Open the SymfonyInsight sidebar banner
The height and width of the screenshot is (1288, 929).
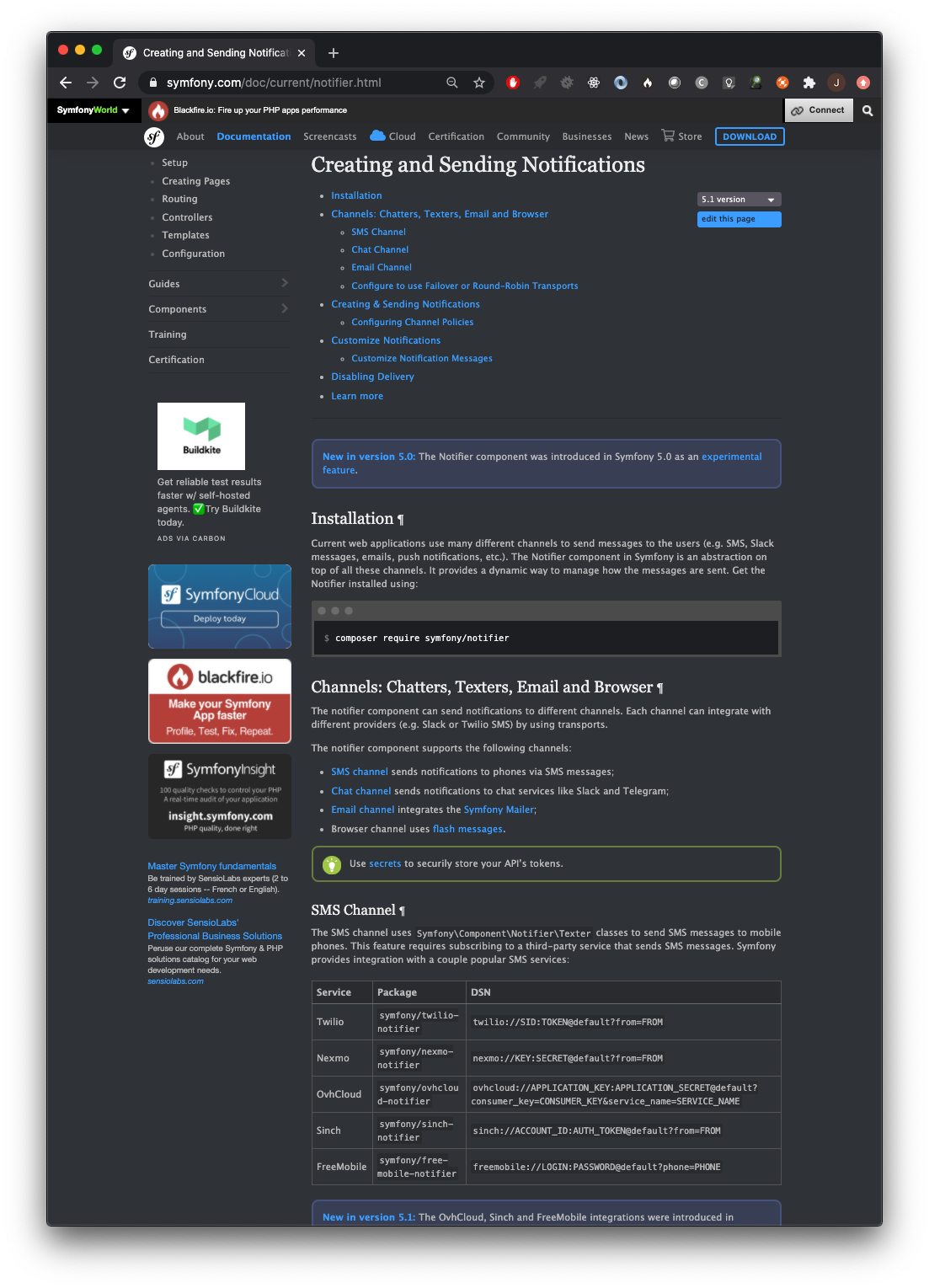(x=220, y=796)
